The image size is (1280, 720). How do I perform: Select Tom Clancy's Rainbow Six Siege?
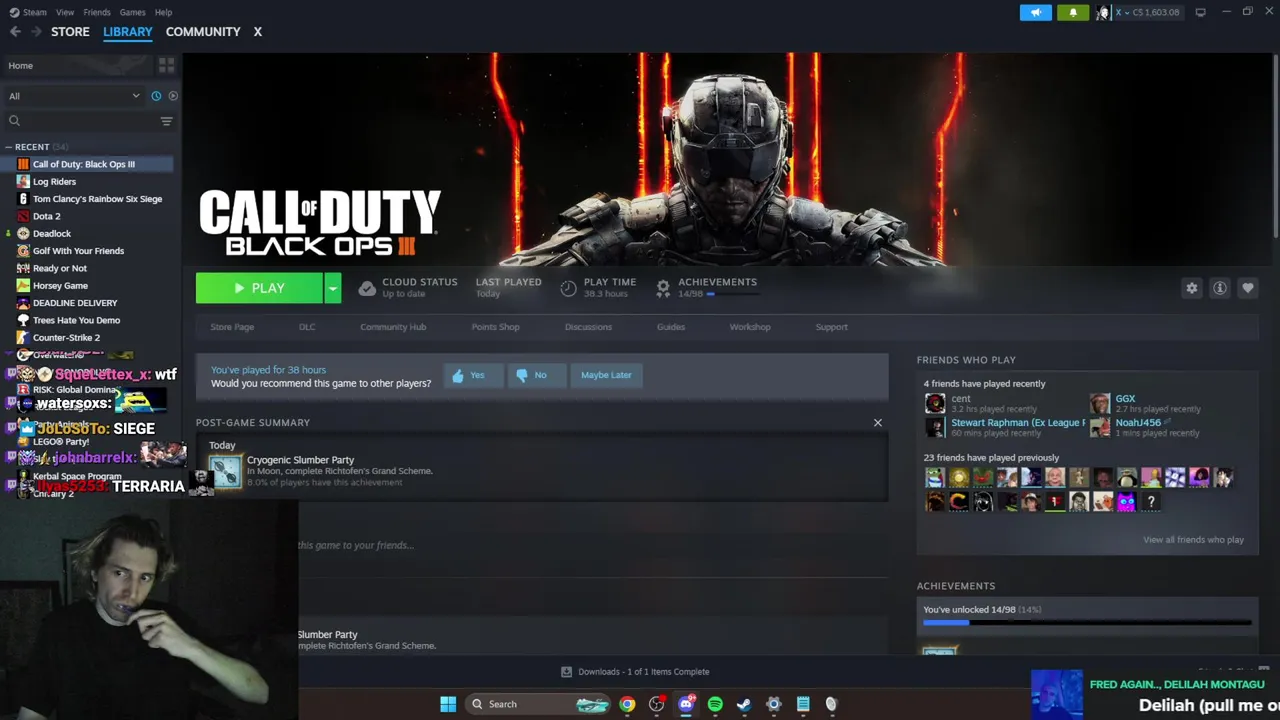97,199
